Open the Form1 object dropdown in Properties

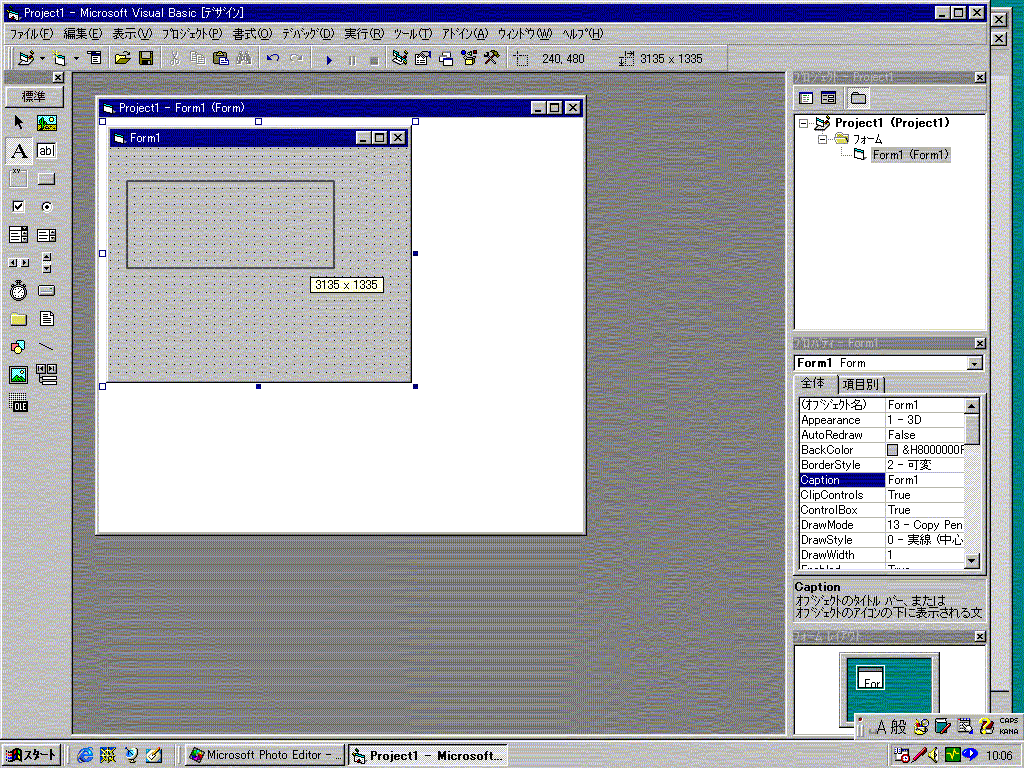click(974, 364)
